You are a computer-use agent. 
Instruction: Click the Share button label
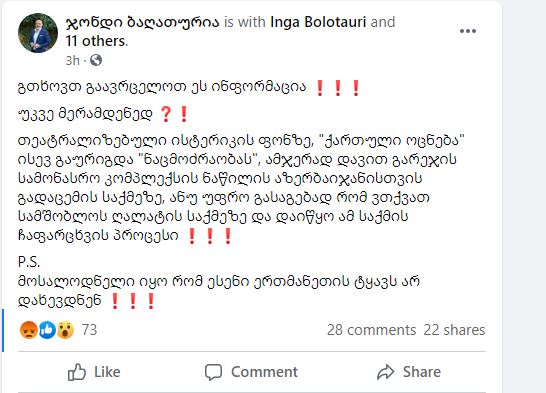pyautogui.click(x=422, y=372)
